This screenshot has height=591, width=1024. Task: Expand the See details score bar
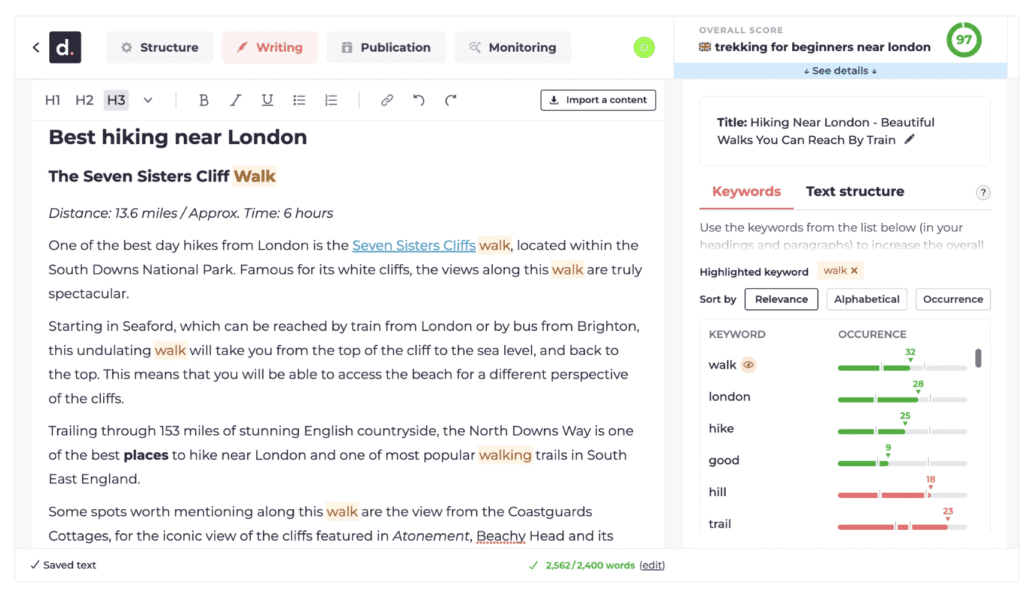click(x=840, y=71)
